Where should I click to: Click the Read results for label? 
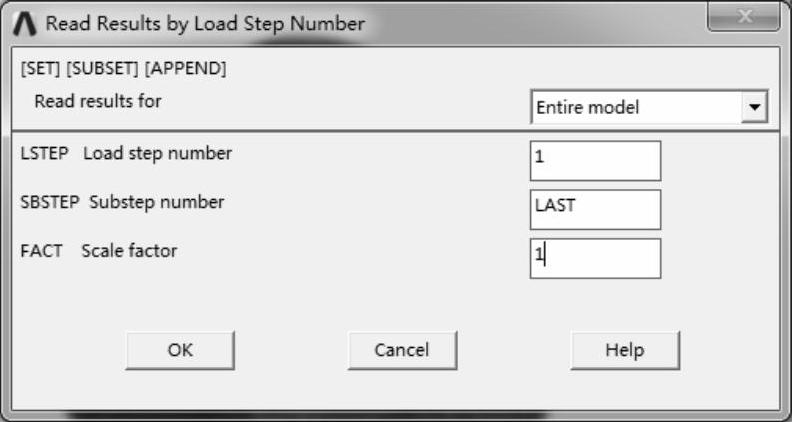coord(97,101)
